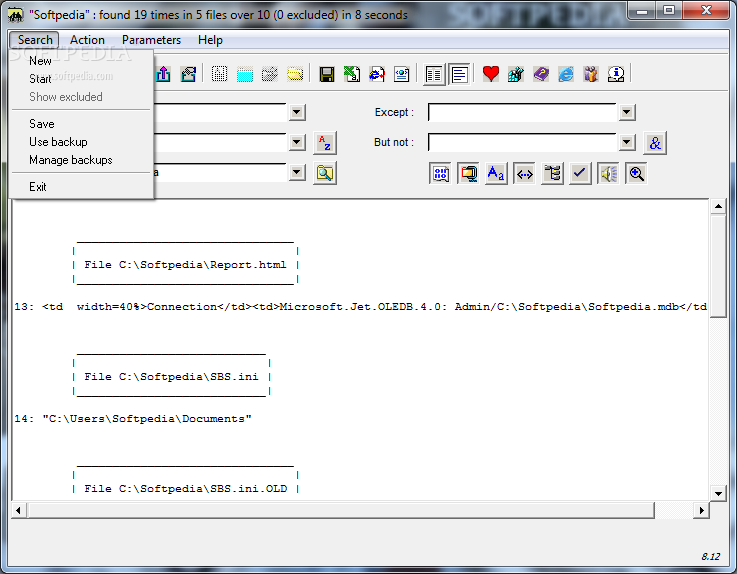The height and width of the screenshot is (574, 737).
Task: Open the dropdown beside folder browse button
Action: (297, 173)
